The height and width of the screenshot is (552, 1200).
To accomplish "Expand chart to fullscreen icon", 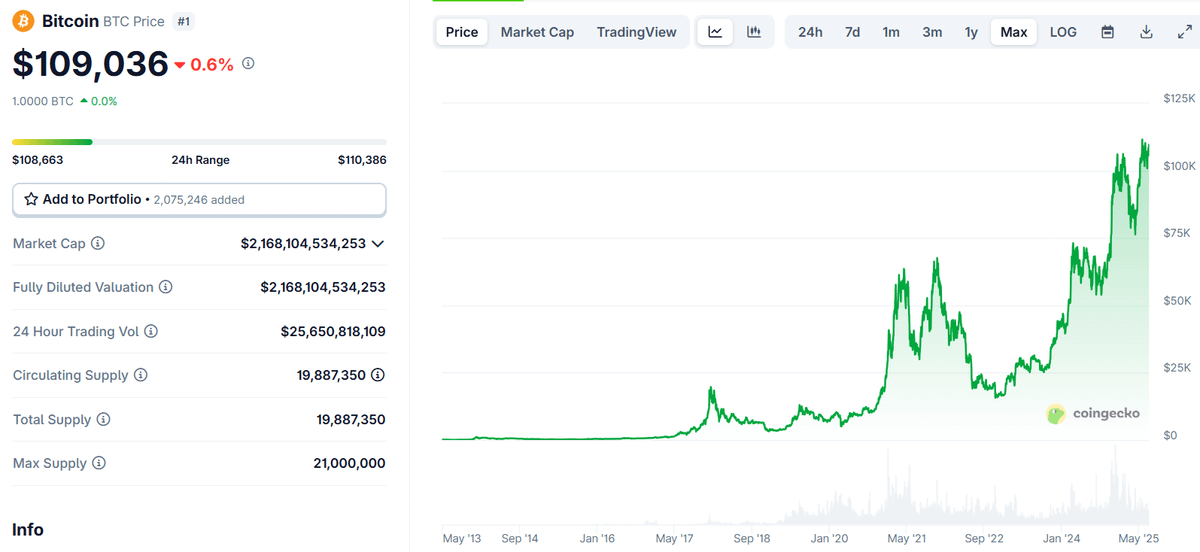I will [x=1184, y=32].
